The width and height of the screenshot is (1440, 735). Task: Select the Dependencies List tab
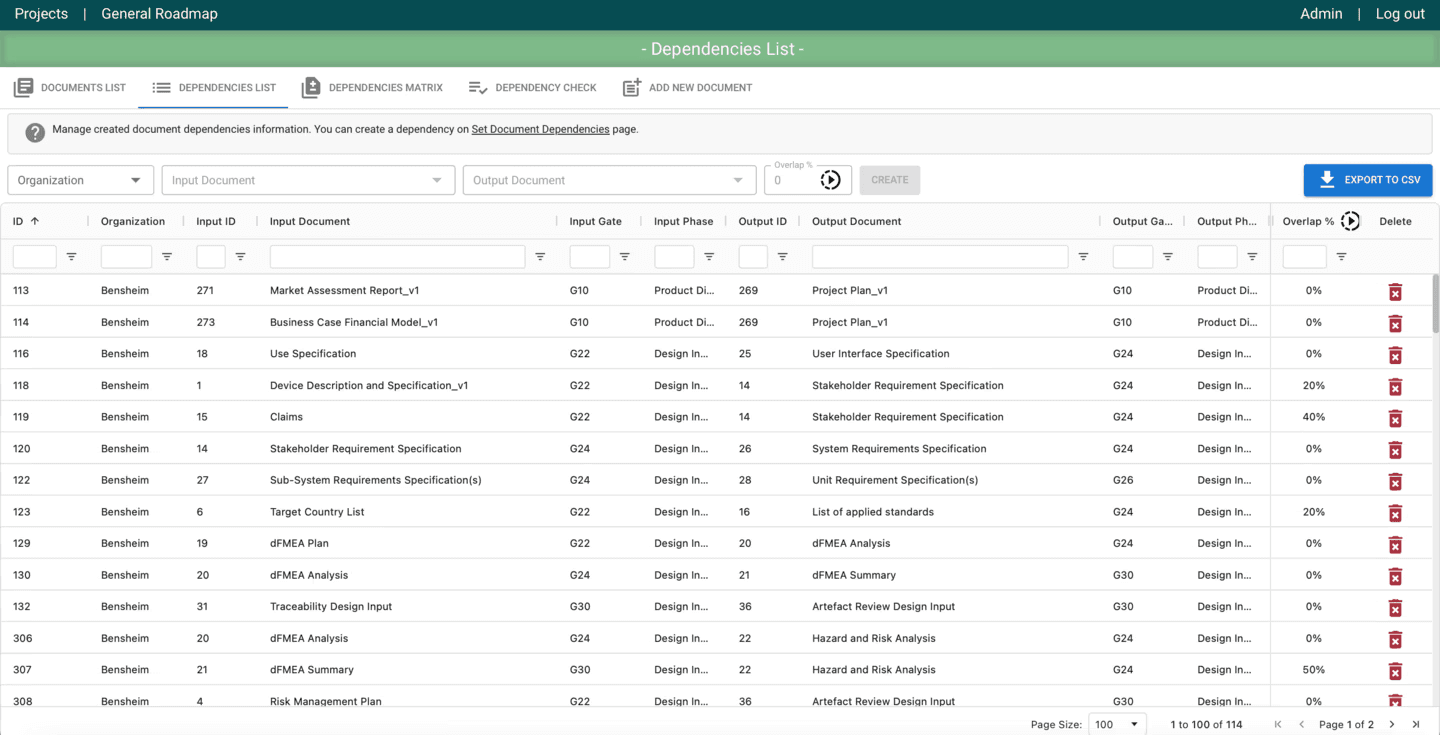tap(214, 88)
